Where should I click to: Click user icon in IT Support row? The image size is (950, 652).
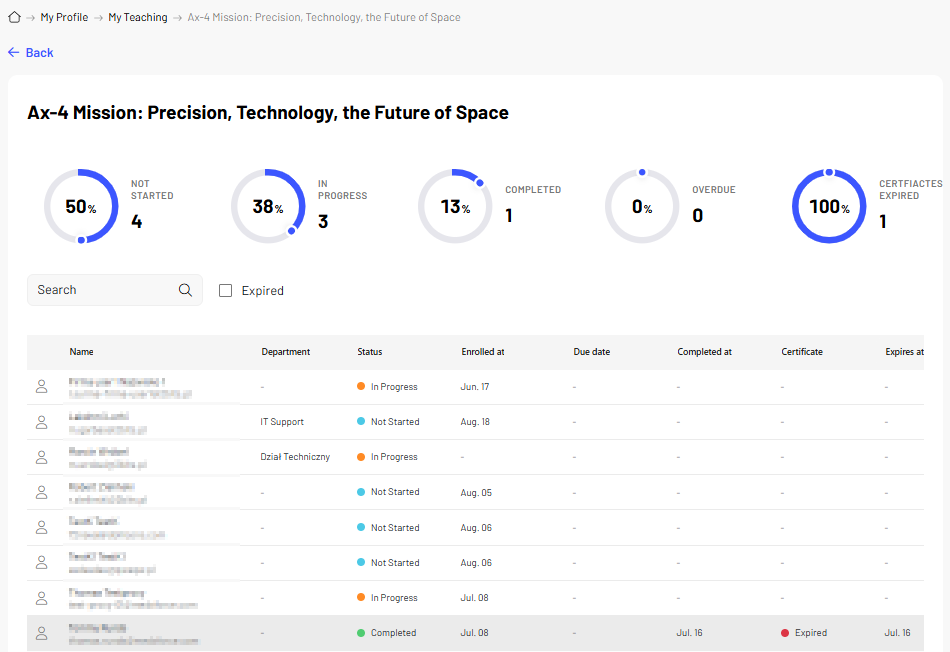coord(41,422)
